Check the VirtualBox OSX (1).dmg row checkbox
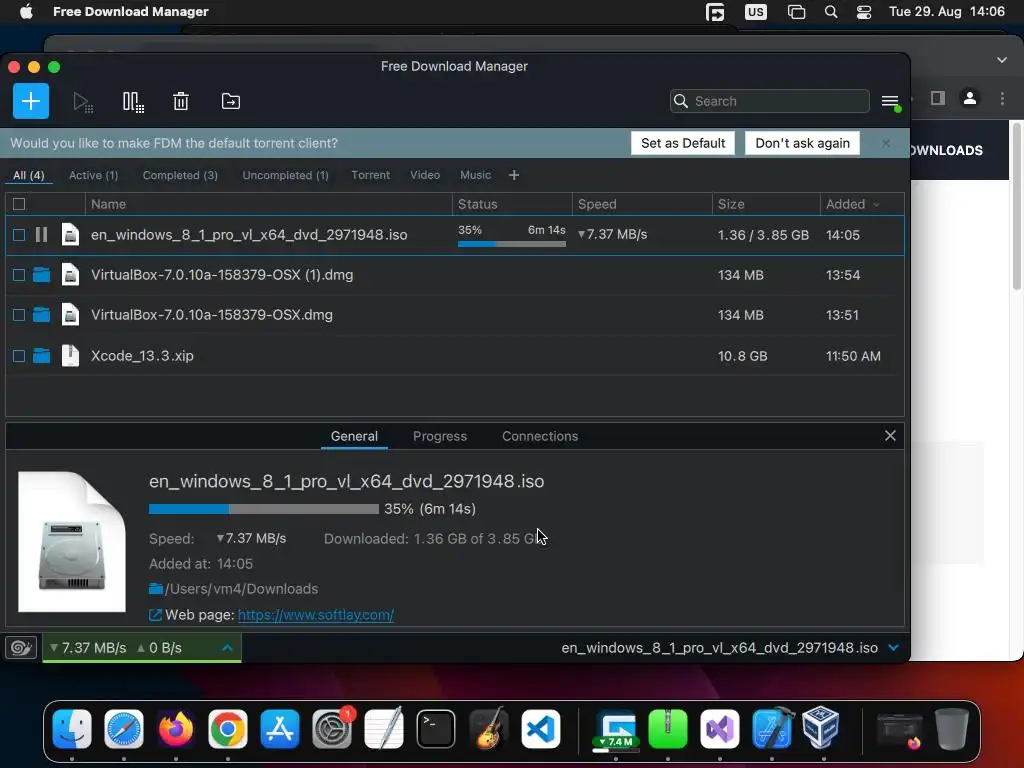This screenshot has width=1024, height=768. (19, 275)
